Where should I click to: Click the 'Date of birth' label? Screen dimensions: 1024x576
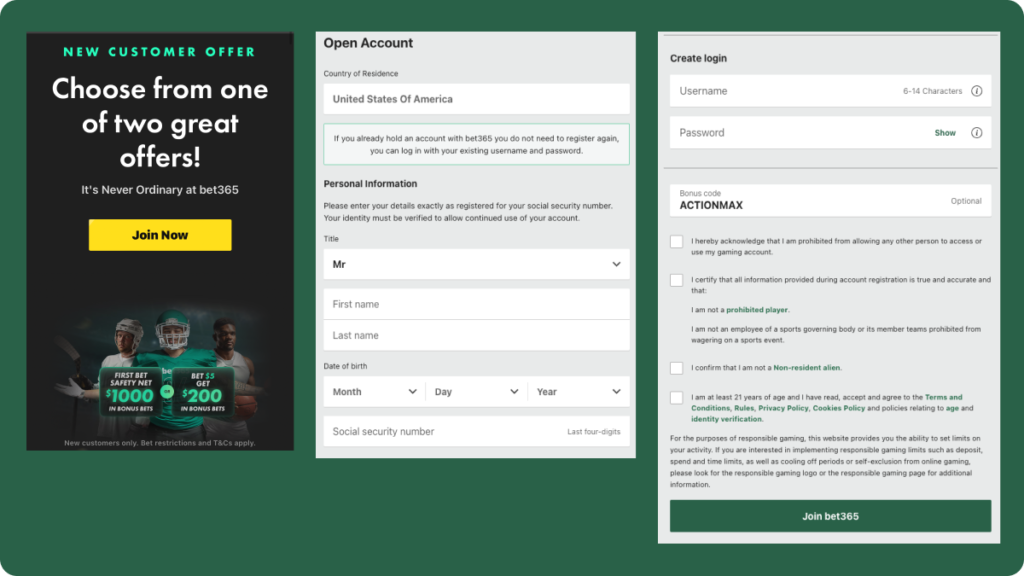tap(345, 366)
